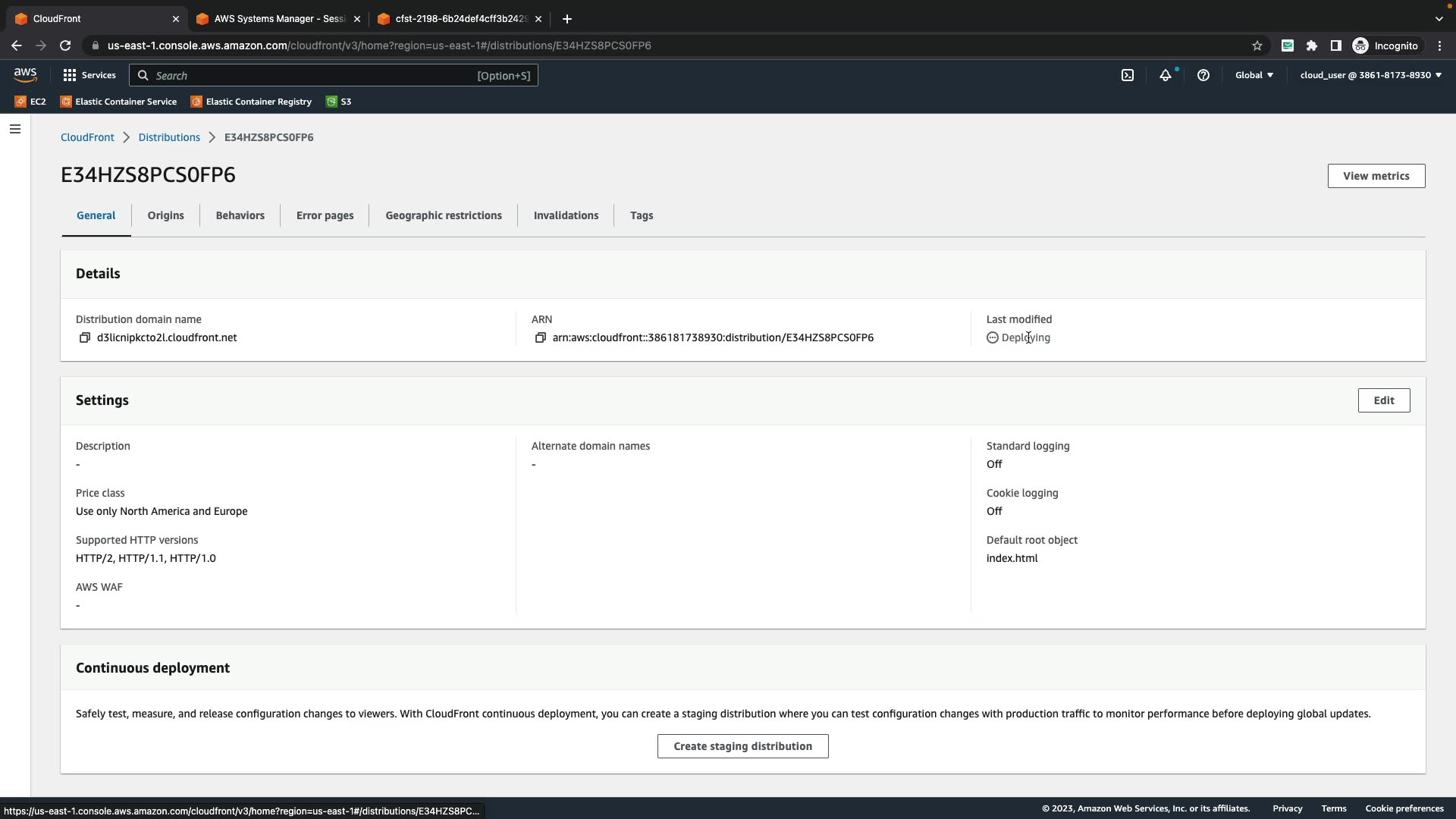The width and height of the screenshot is (1456, 819).
Task: Focus the AWS console search field
Action: pos(311,76)
